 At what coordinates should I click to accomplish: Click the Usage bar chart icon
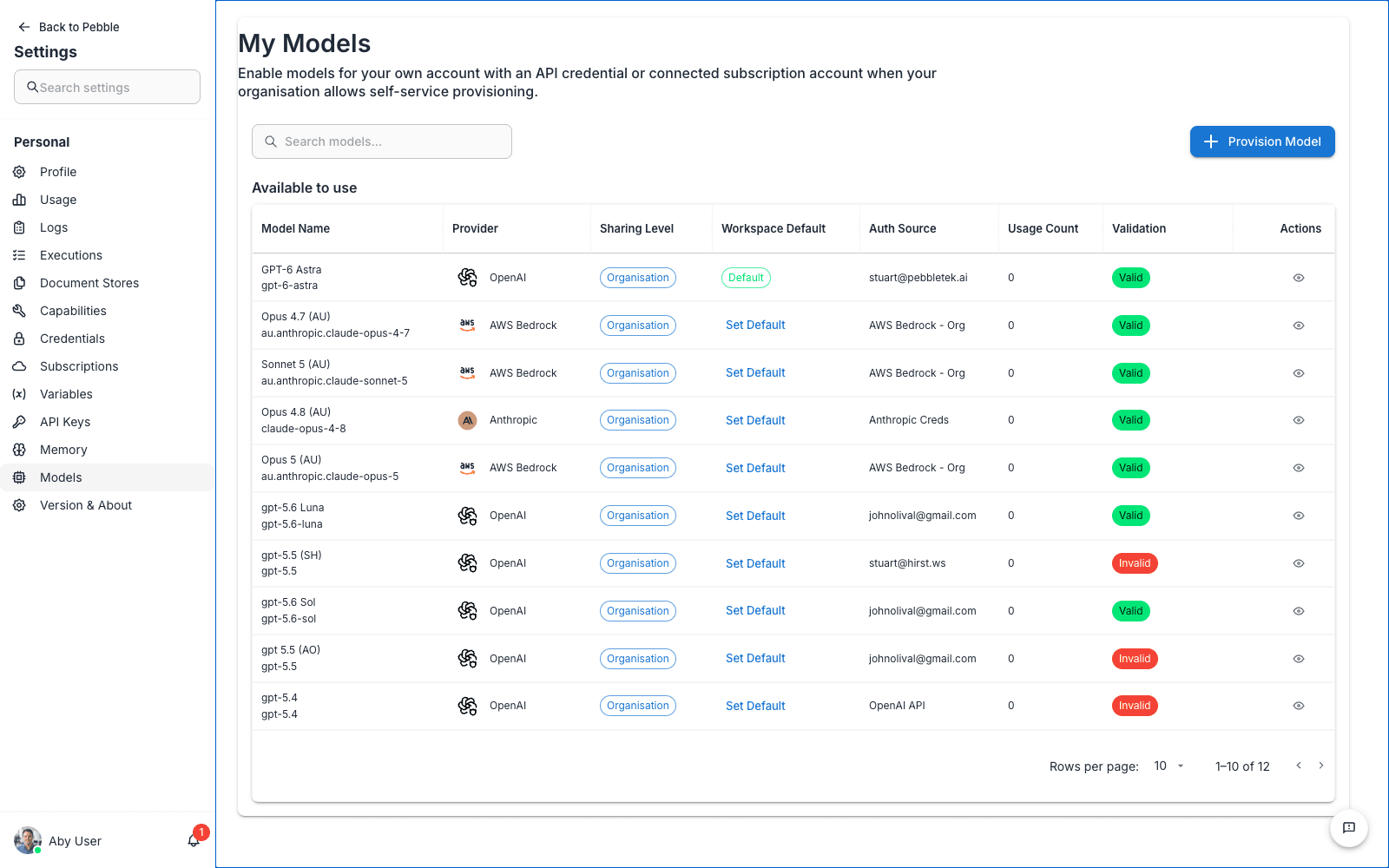19,200
